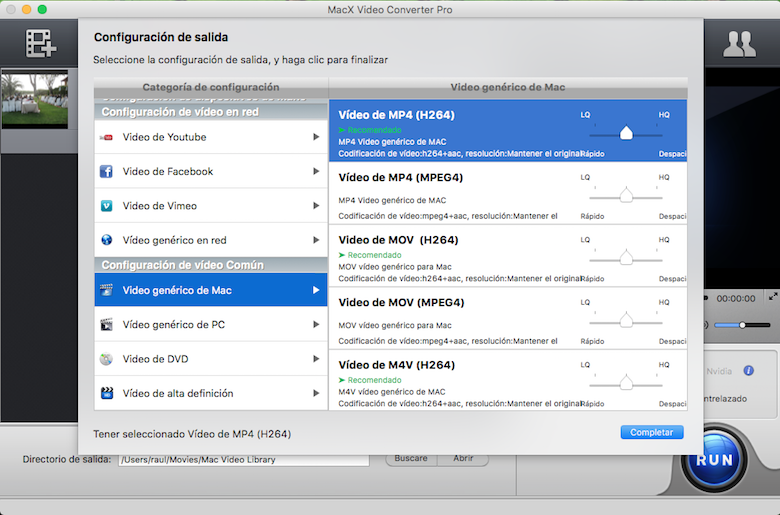This screenshot has height=515, width=780.
Task: Click the add video film icon
Action: (41, 44)
